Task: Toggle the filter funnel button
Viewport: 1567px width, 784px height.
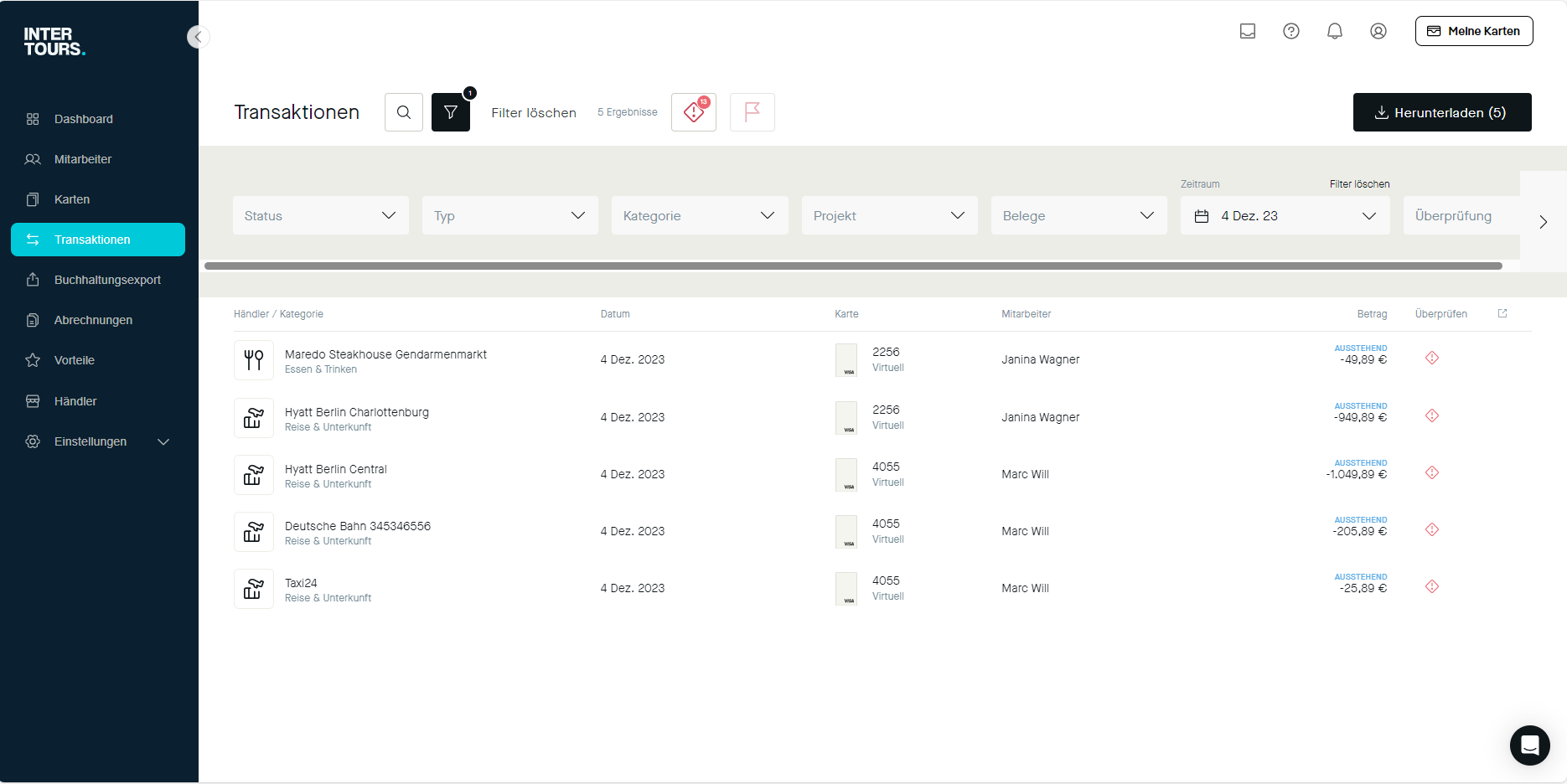Action: coord(451,112)
